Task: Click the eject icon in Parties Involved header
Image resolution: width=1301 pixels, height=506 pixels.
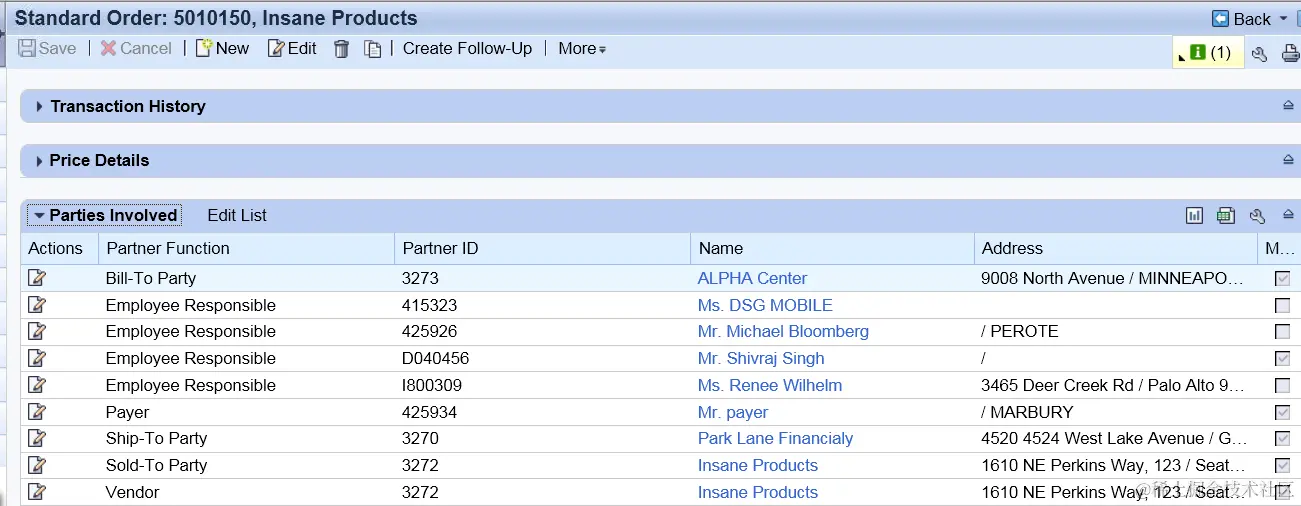Action: [x=1288, y=215]
